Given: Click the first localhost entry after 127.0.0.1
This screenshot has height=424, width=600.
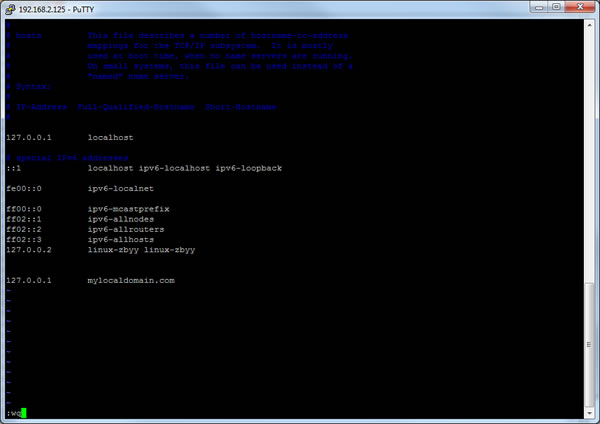Looking at the screenshot, I should click(x=110, y=136).
